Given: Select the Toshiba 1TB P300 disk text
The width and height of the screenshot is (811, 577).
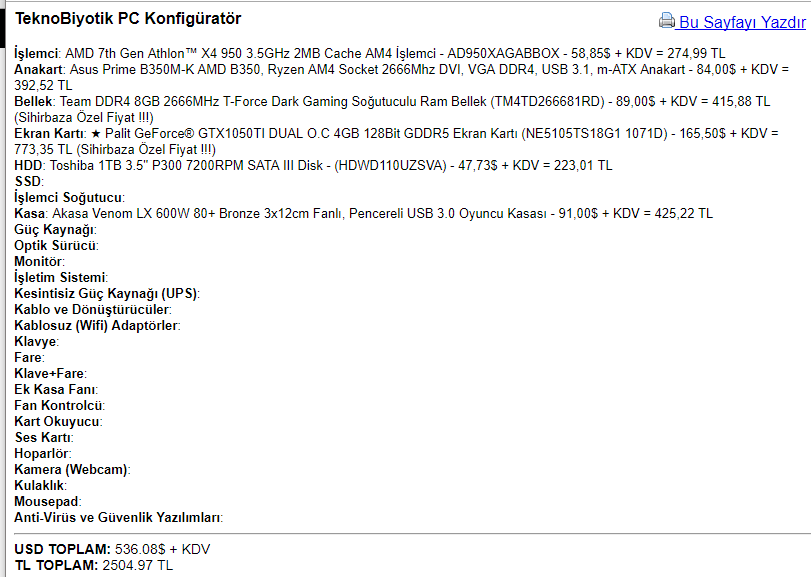Looking at the screenshot, I should (x=248, y=165).
